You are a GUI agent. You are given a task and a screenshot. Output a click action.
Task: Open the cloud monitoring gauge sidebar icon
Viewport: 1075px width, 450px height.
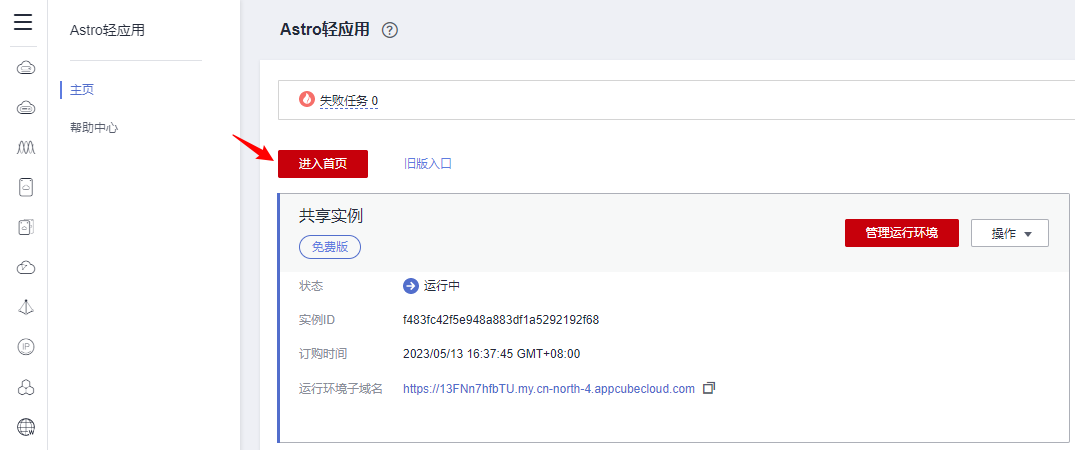(25, 267)
